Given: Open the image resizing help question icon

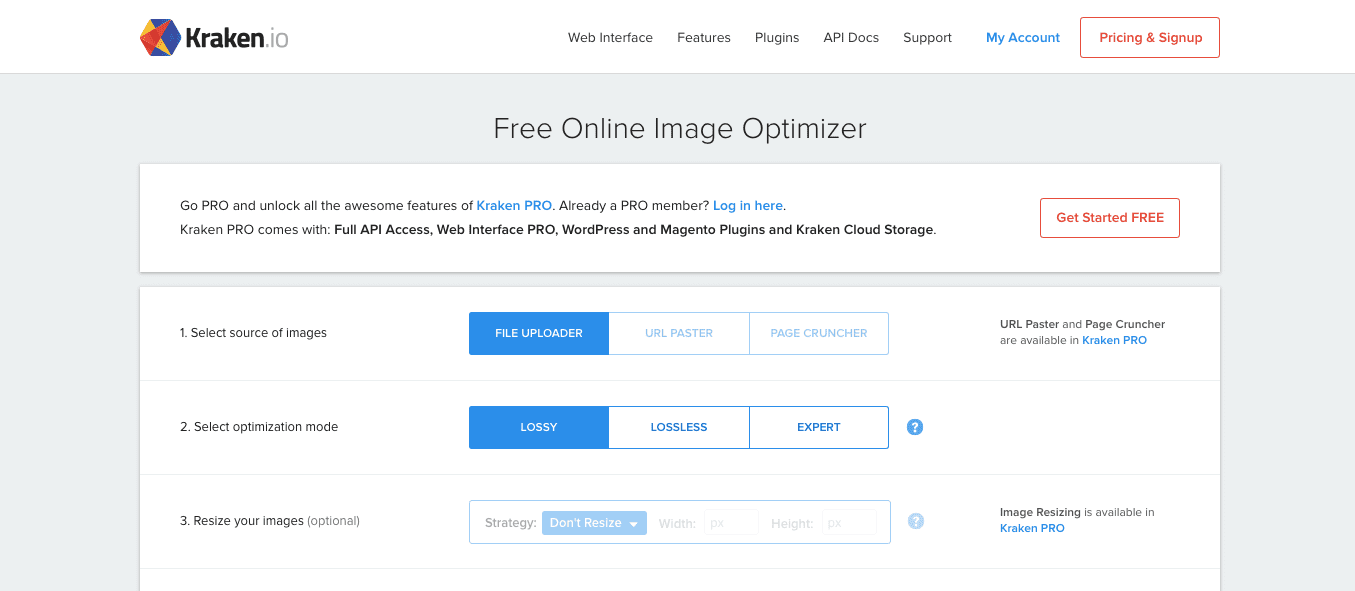Looking at the screenshot, I should coord(915,521).
